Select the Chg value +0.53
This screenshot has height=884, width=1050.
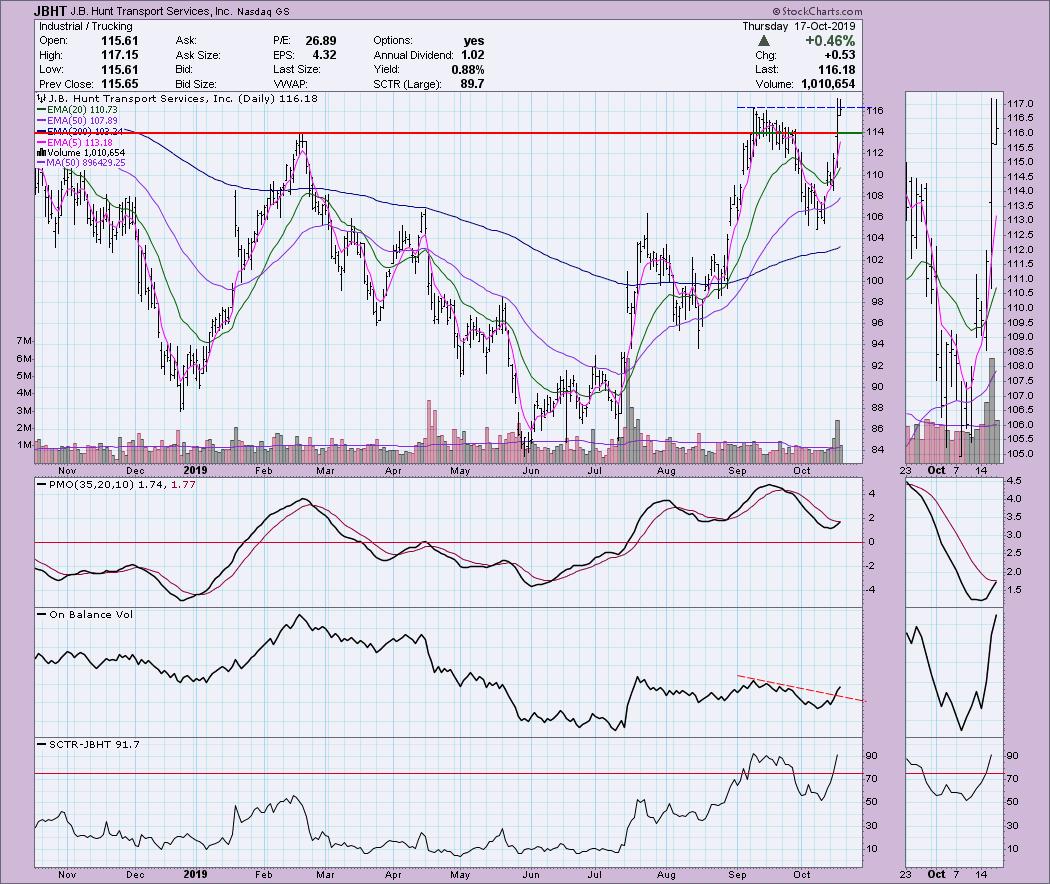pos(840,55)
